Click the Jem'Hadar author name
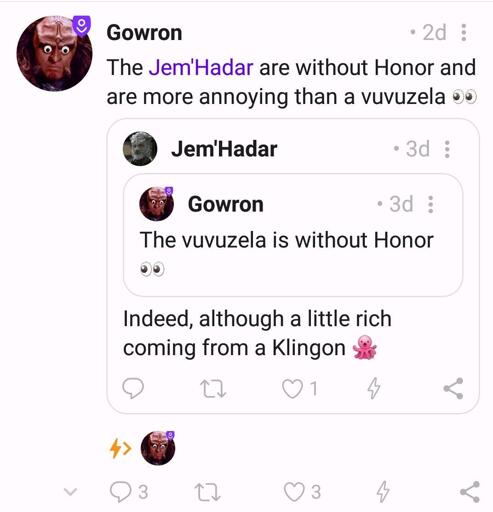 tap(224, 149)
